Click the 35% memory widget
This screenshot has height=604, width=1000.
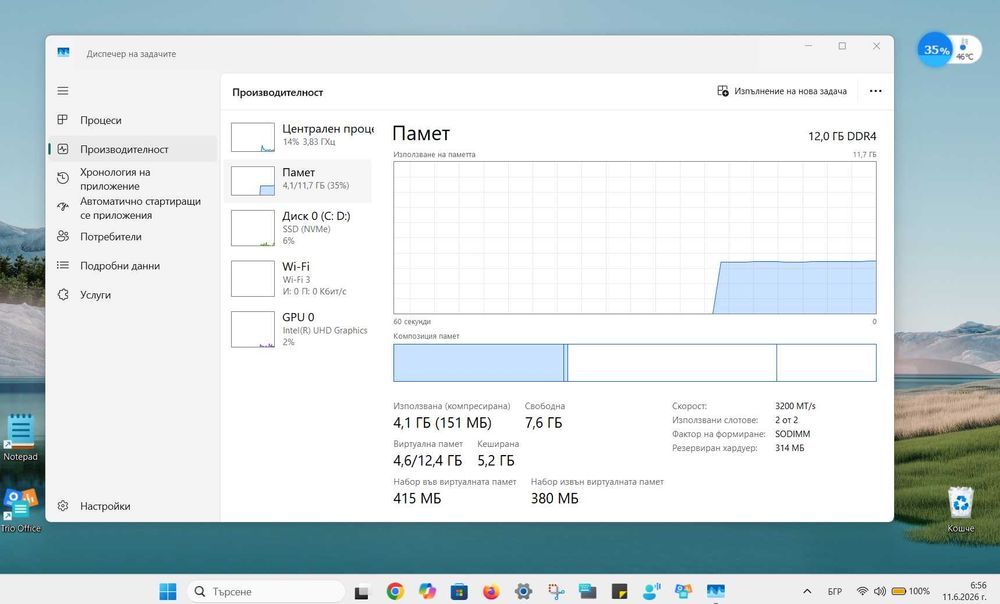pyautogui.click(x=936, y=50)
